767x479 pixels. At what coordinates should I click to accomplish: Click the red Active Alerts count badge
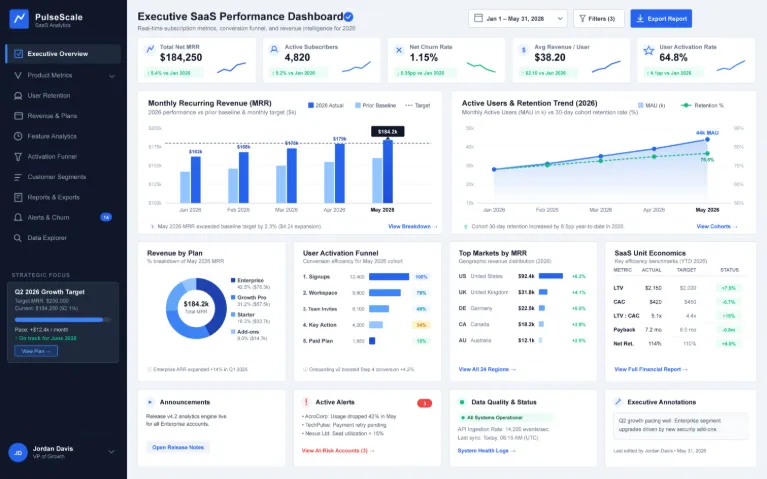(425, 403)
